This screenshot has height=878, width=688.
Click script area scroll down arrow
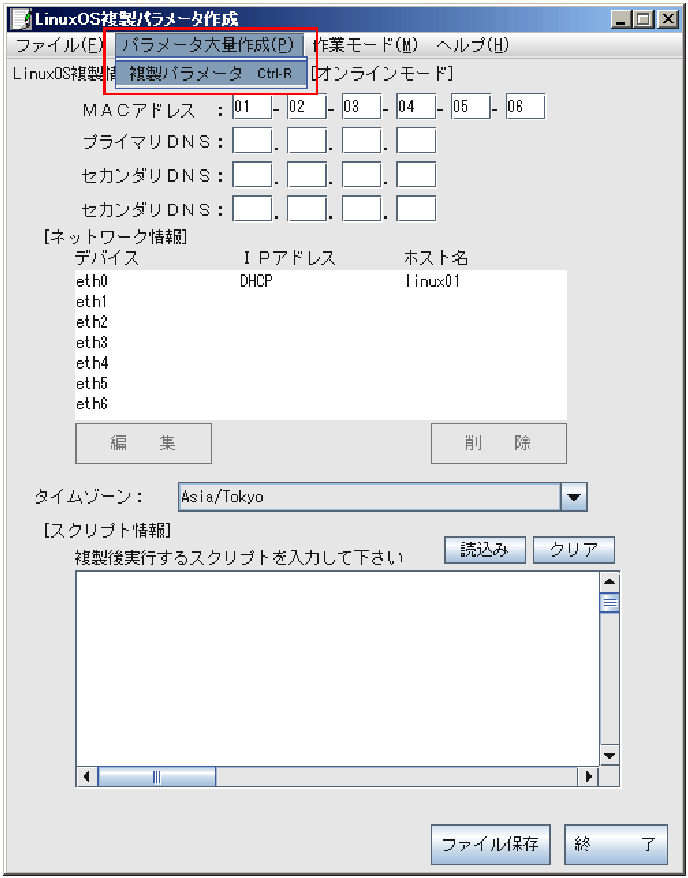pos(609,755)
